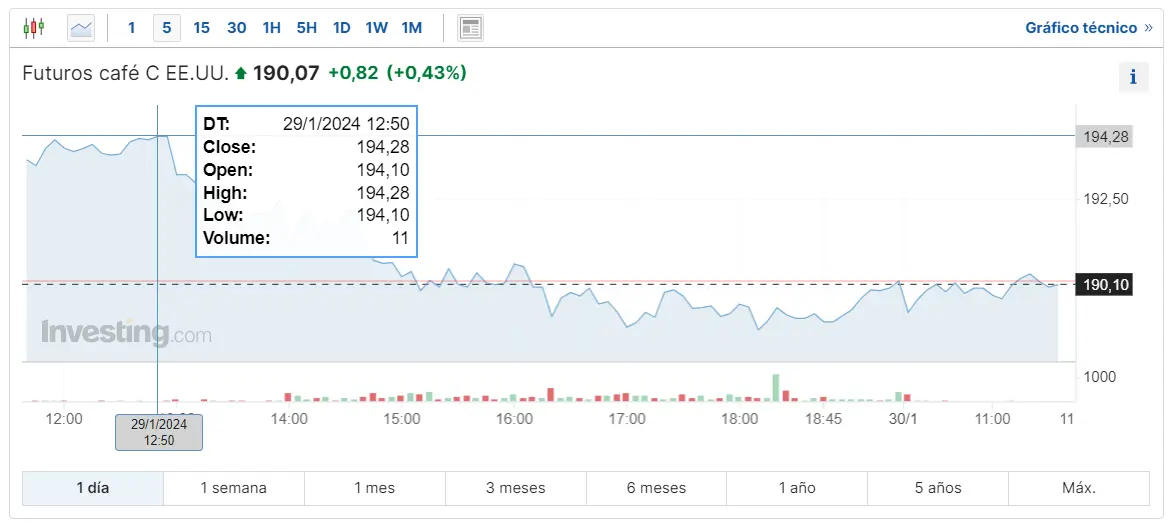Viewport: 1174px width, 528px height.
Task: Click the 190,10 current price label
Action: pos(1106,285)
